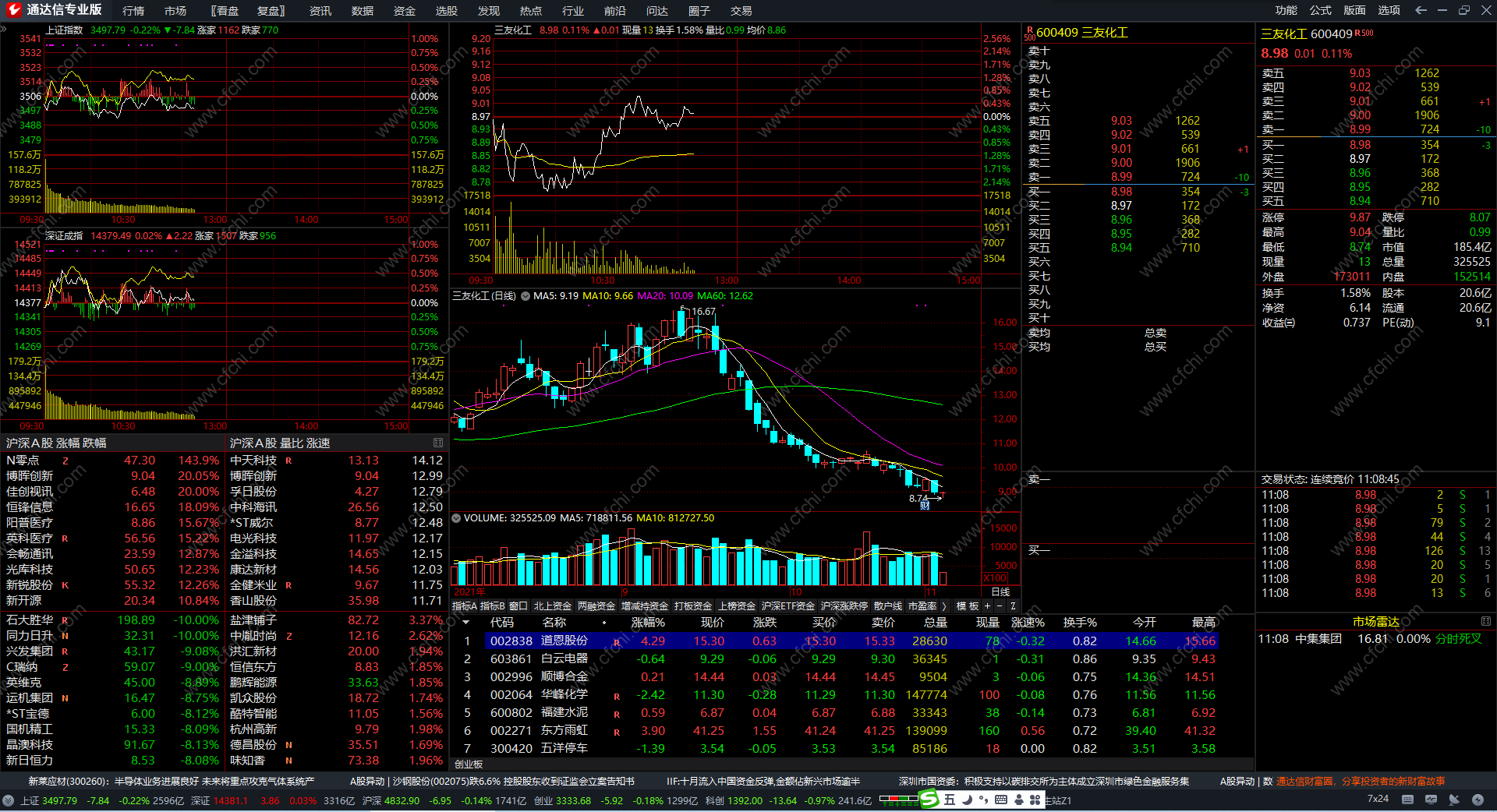Viewport: 1497px width, 812px height.
Task: Click the 科创 index in the status bar
Action: click(788, 800)
